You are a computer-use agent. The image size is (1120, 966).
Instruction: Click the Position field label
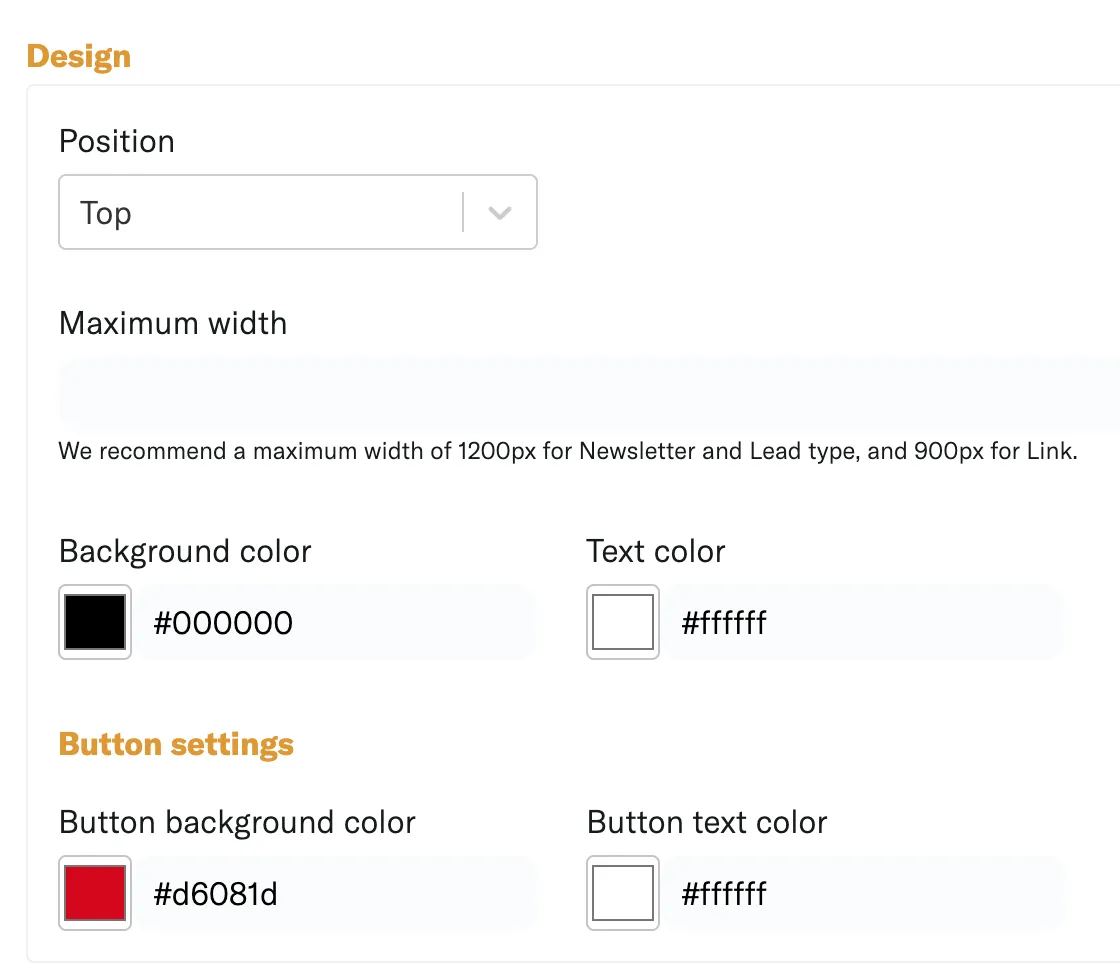click(x=117, y=141)
